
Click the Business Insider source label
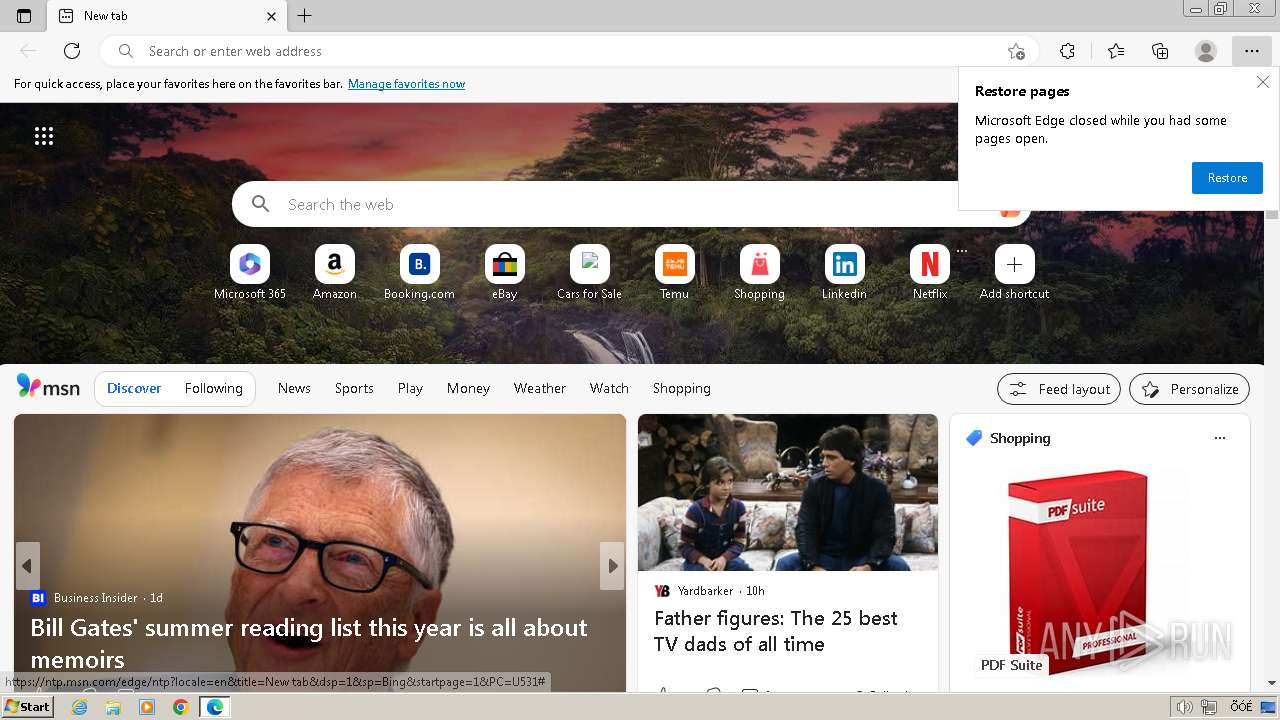coord(96,598)
